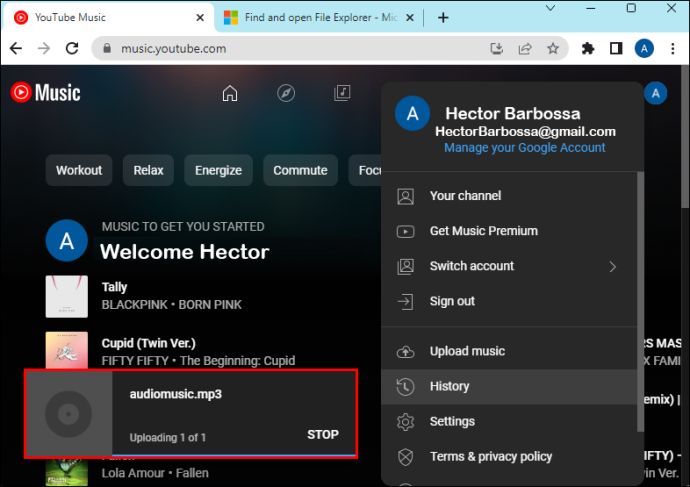690x487 pixels.
Task: Open Settings from account menu
Action: point(509,422)
